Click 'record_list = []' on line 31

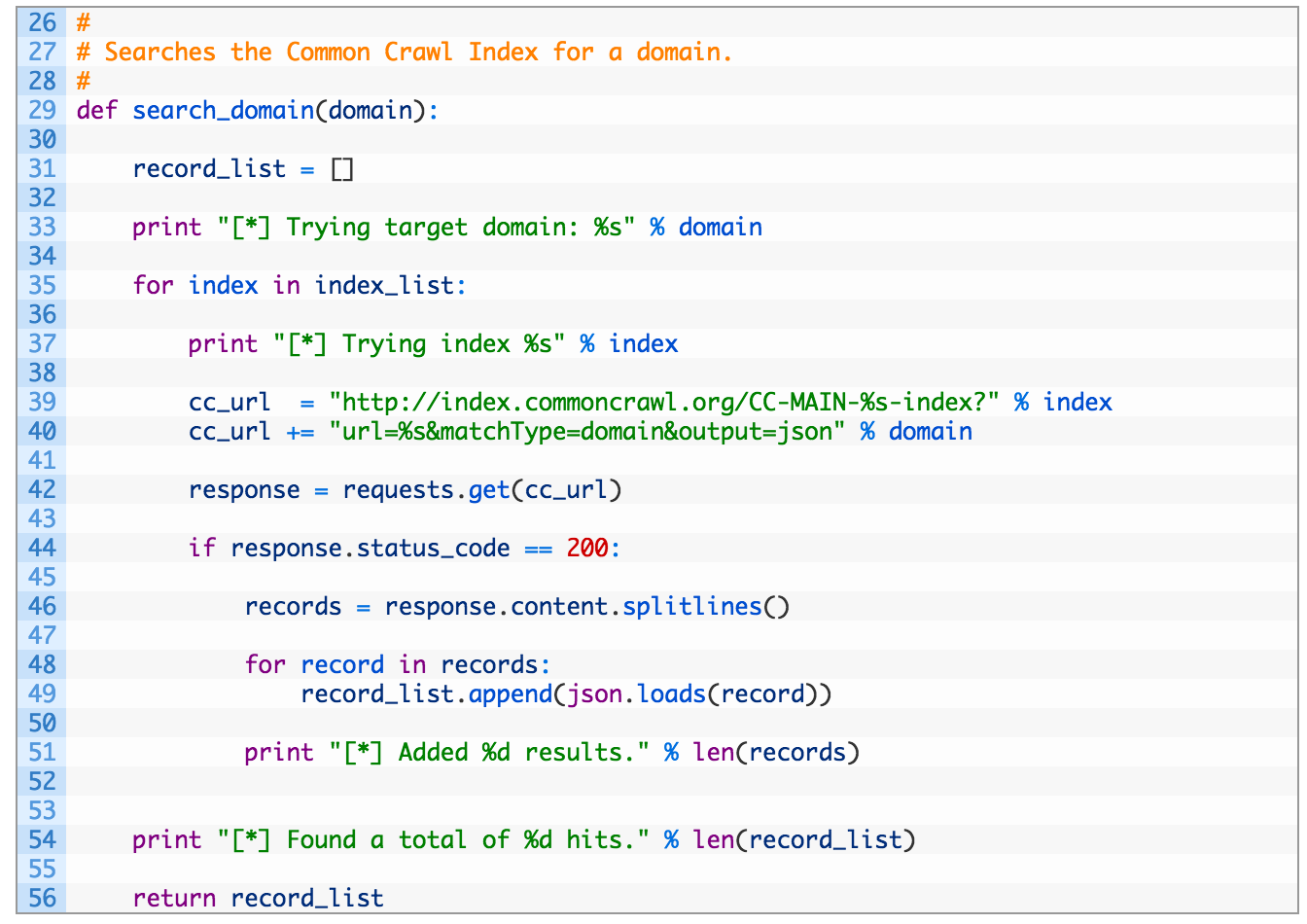pos(243,168)
